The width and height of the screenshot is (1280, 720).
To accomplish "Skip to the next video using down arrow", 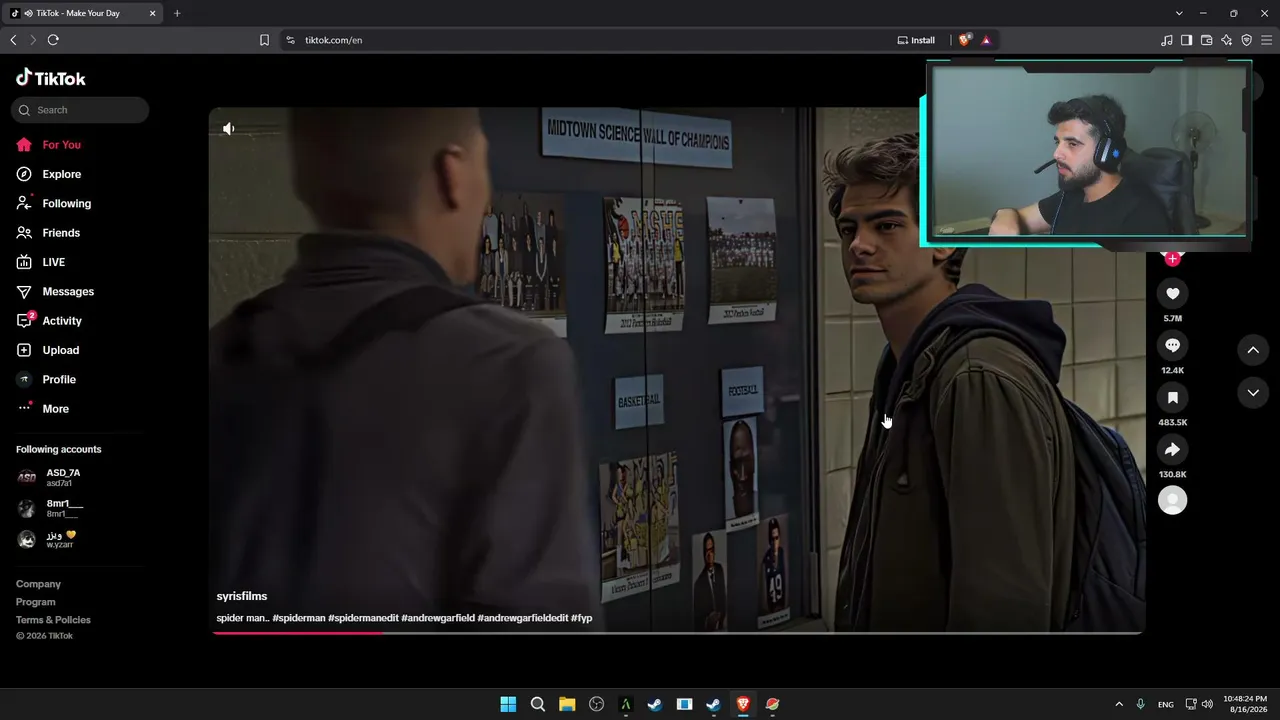I will click(x=1253, y=393).
